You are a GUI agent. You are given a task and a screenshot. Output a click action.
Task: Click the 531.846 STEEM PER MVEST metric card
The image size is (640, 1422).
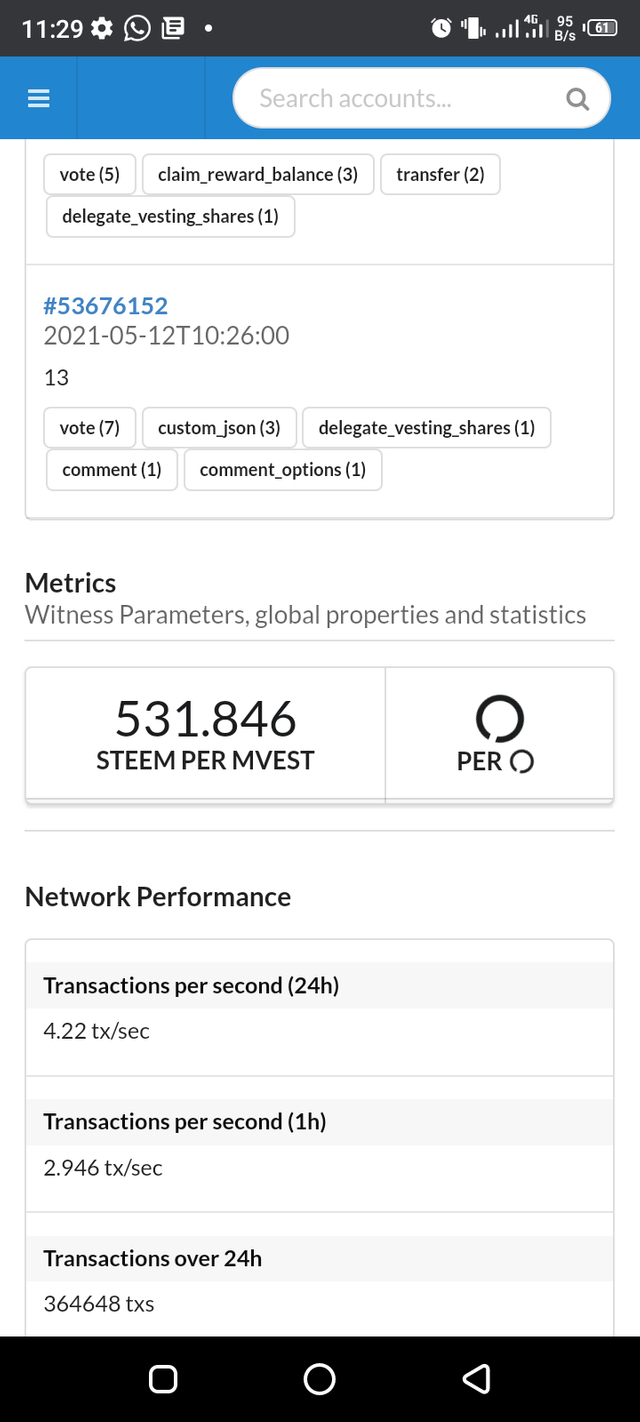click(205, 734)
